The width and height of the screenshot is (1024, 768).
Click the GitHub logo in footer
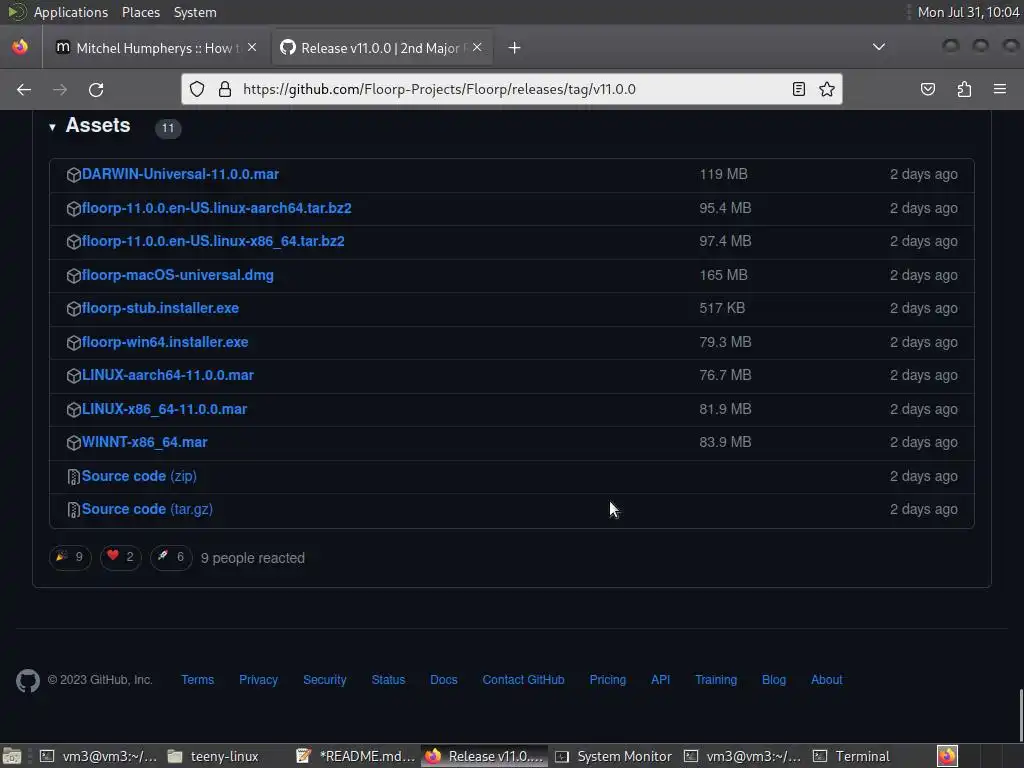tap(27, 680)
